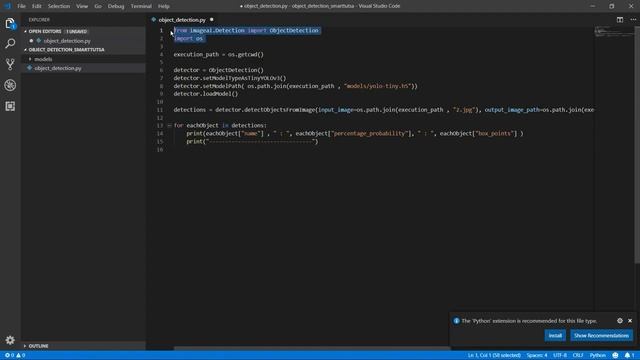Viewport: 640px width, 360px height.
Task: Open the Manage gear in activity bar
Action: point(10,340)
